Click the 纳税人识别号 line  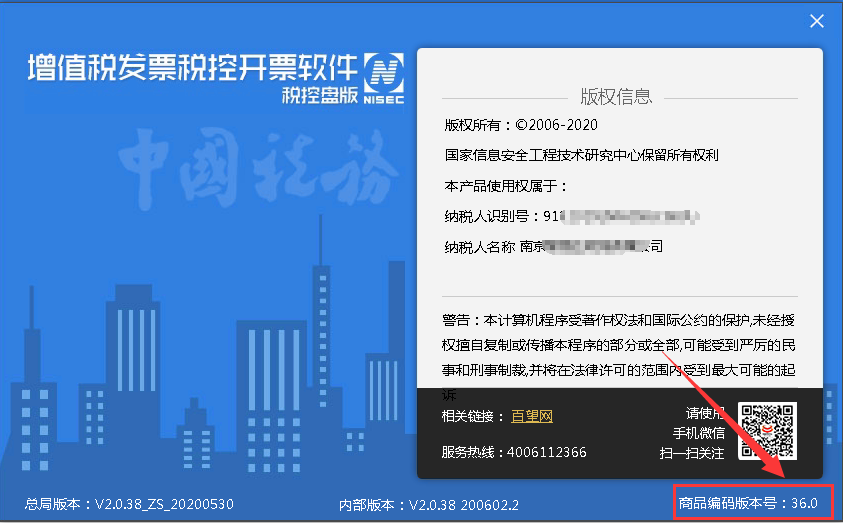tap(571, 216)
